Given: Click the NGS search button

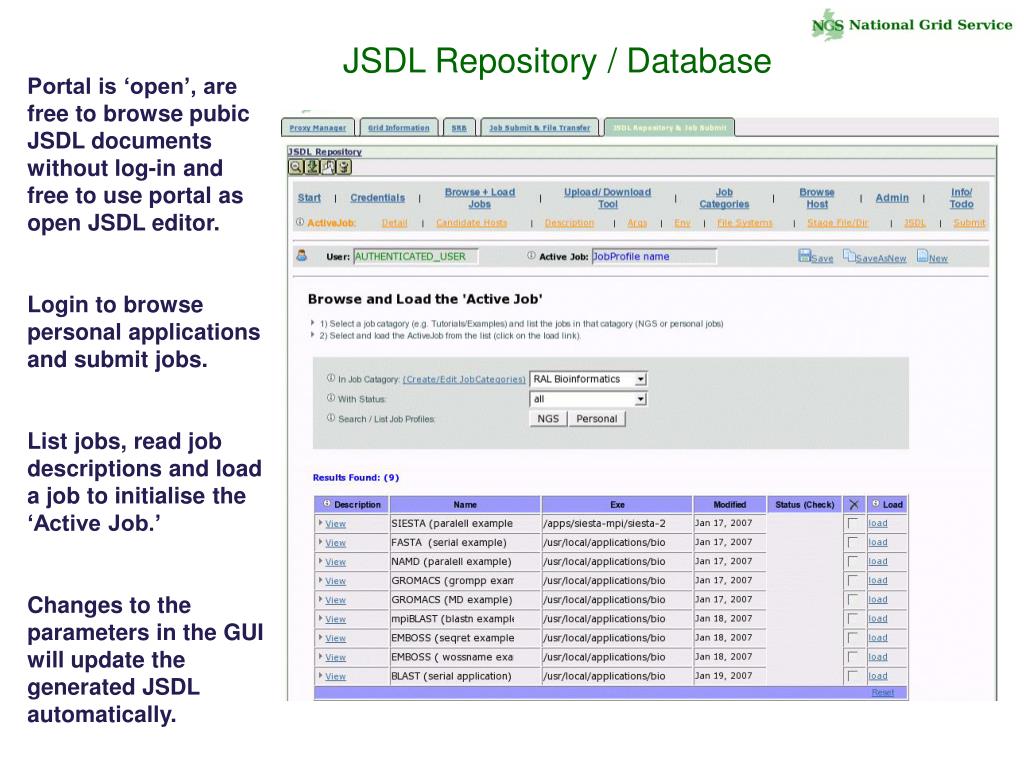Looking at the screenshot, I should point(548,419).
